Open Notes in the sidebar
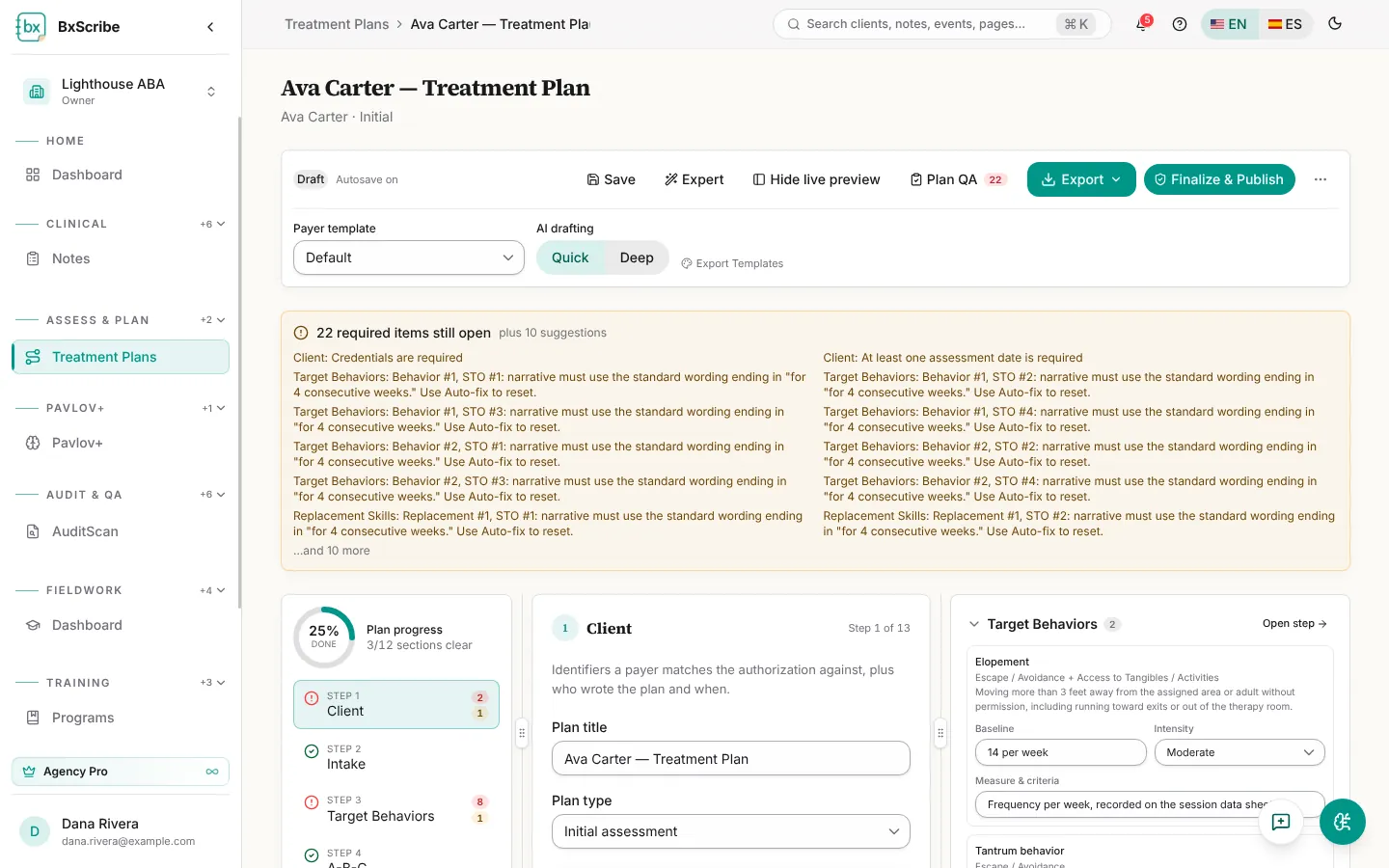 121,258
